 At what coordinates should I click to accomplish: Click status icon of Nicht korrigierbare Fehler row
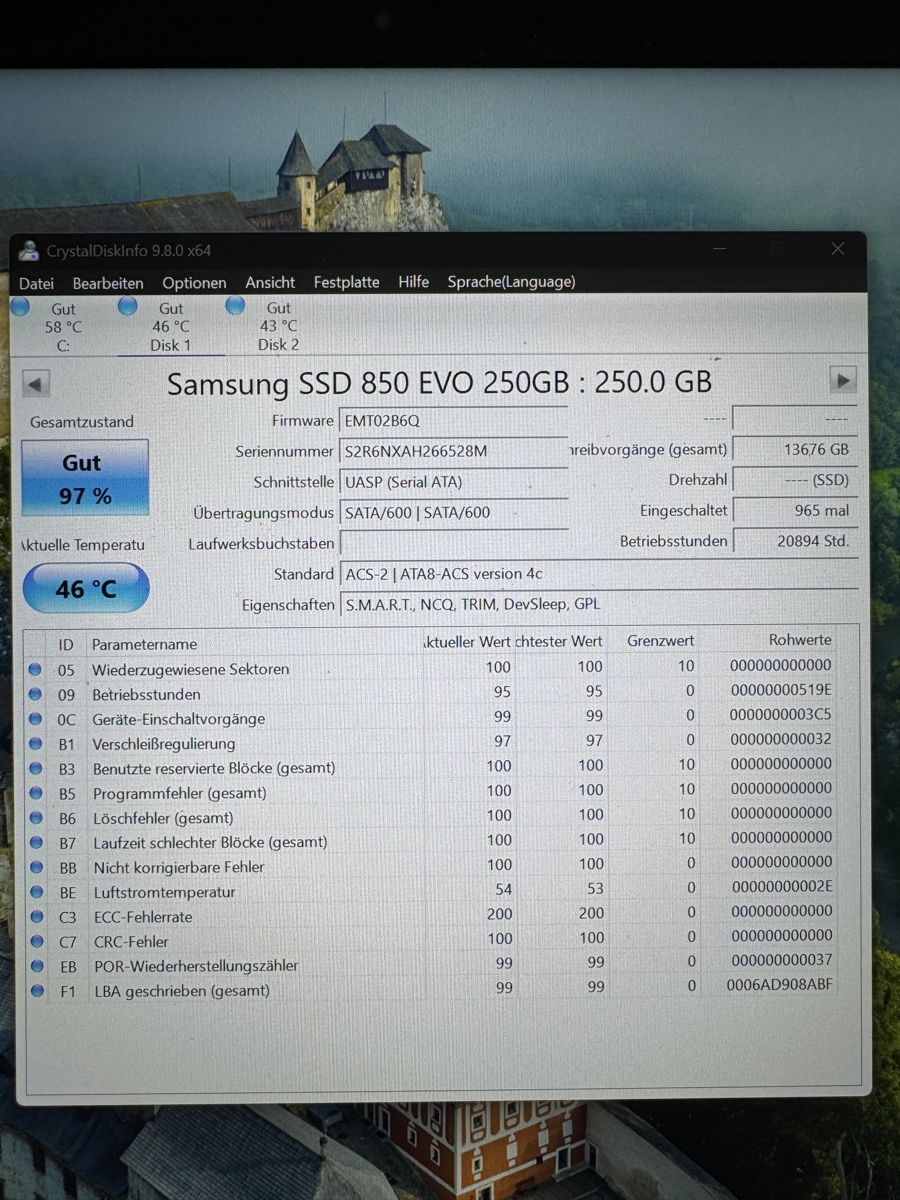36,867
